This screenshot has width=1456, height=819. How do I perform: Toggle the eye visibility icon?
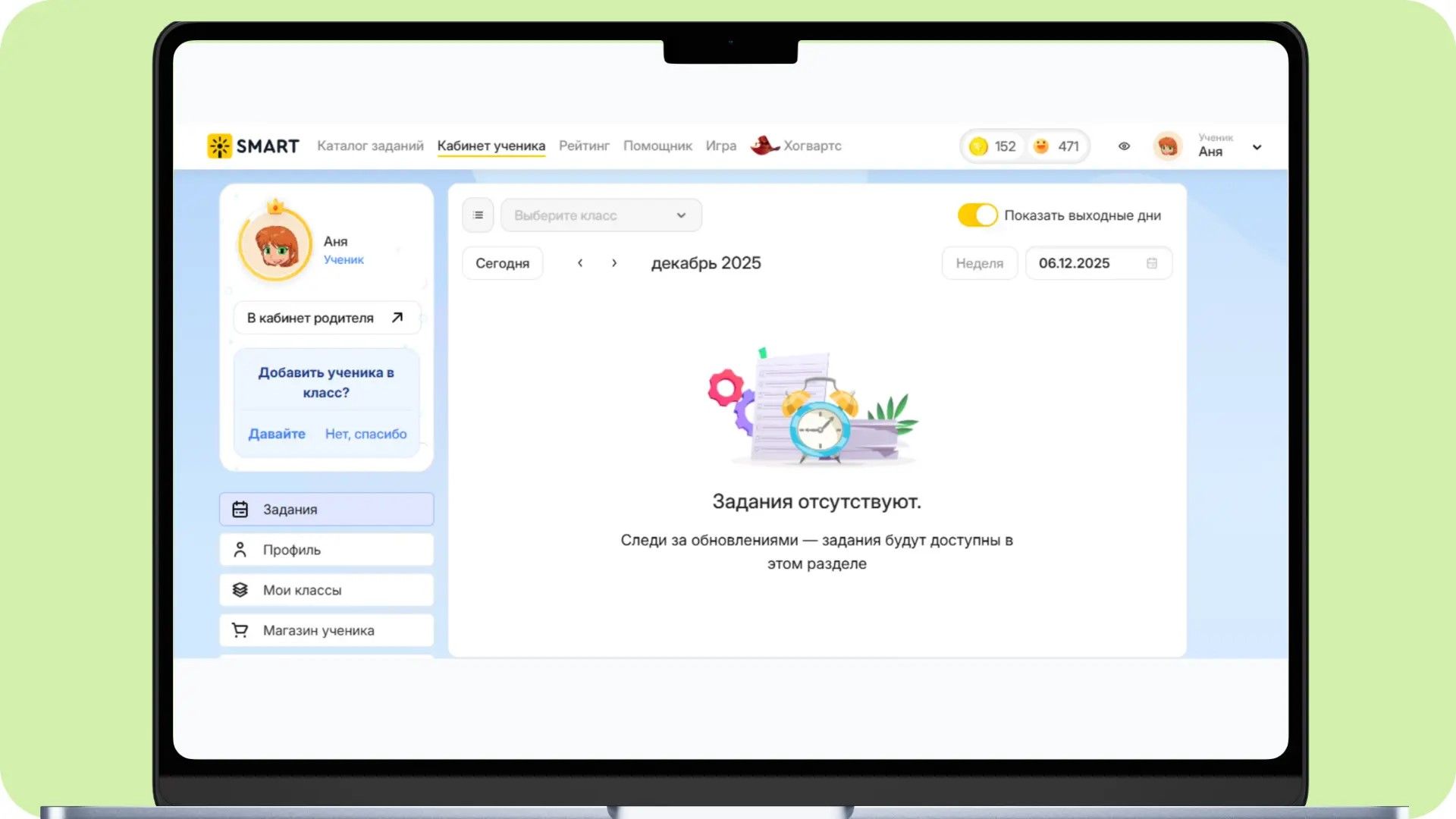(x=1124, y=146)
